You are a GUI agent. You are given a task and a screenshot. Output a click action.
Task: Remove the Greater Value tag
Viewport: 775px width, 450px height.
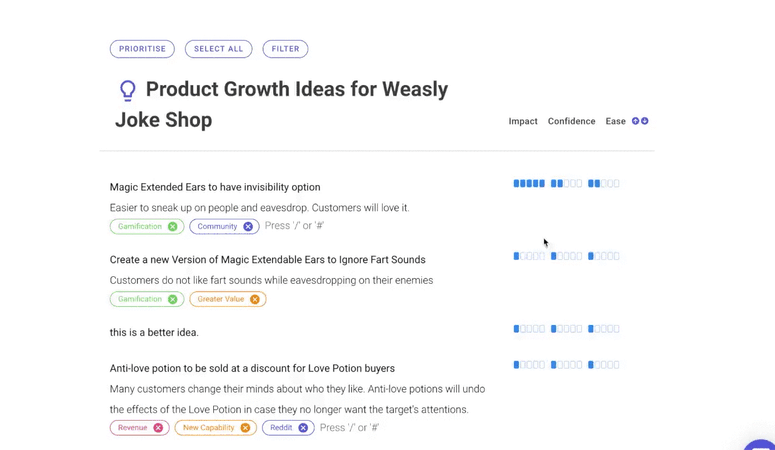coord(255,299)
